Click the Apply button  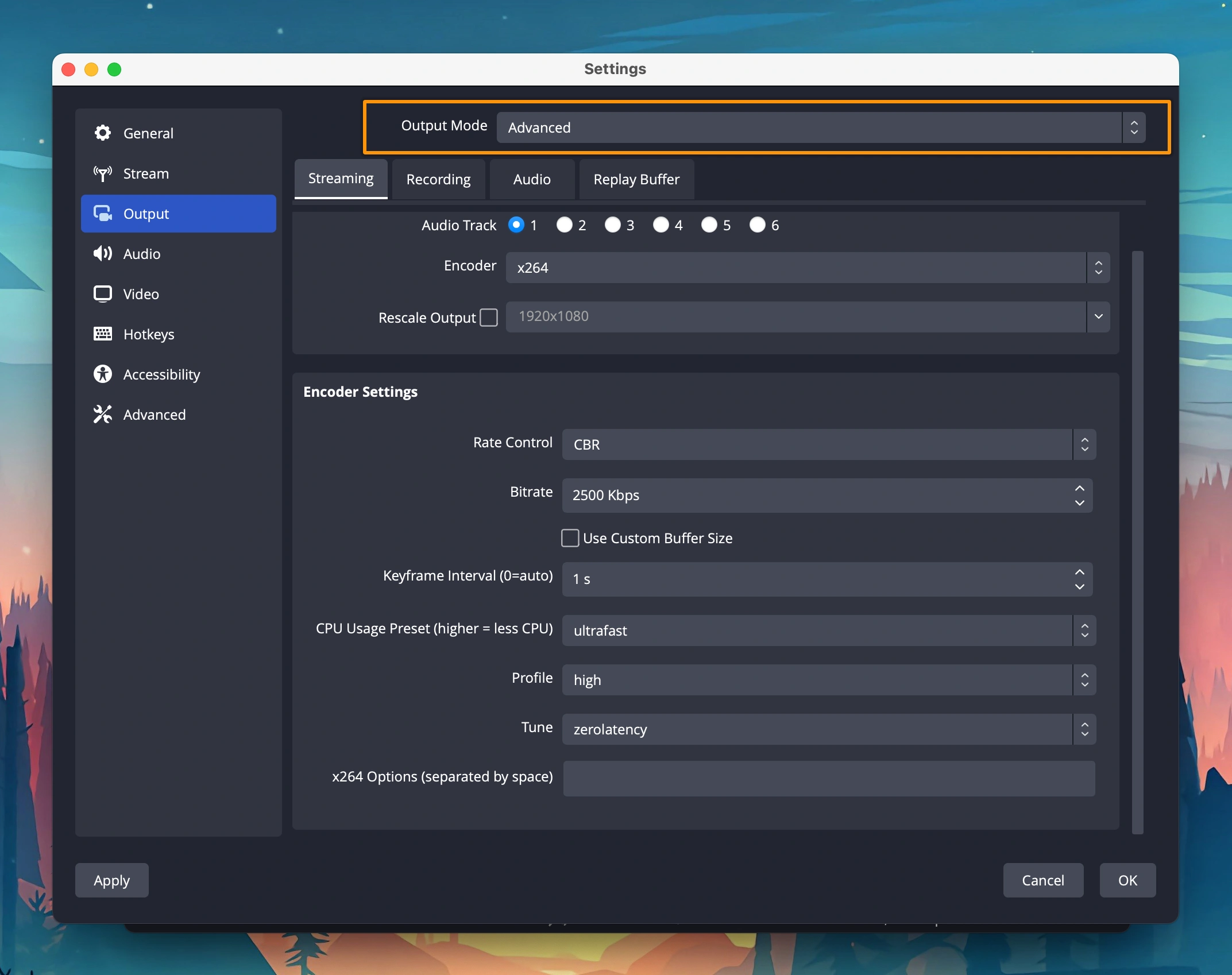point(112,880)
